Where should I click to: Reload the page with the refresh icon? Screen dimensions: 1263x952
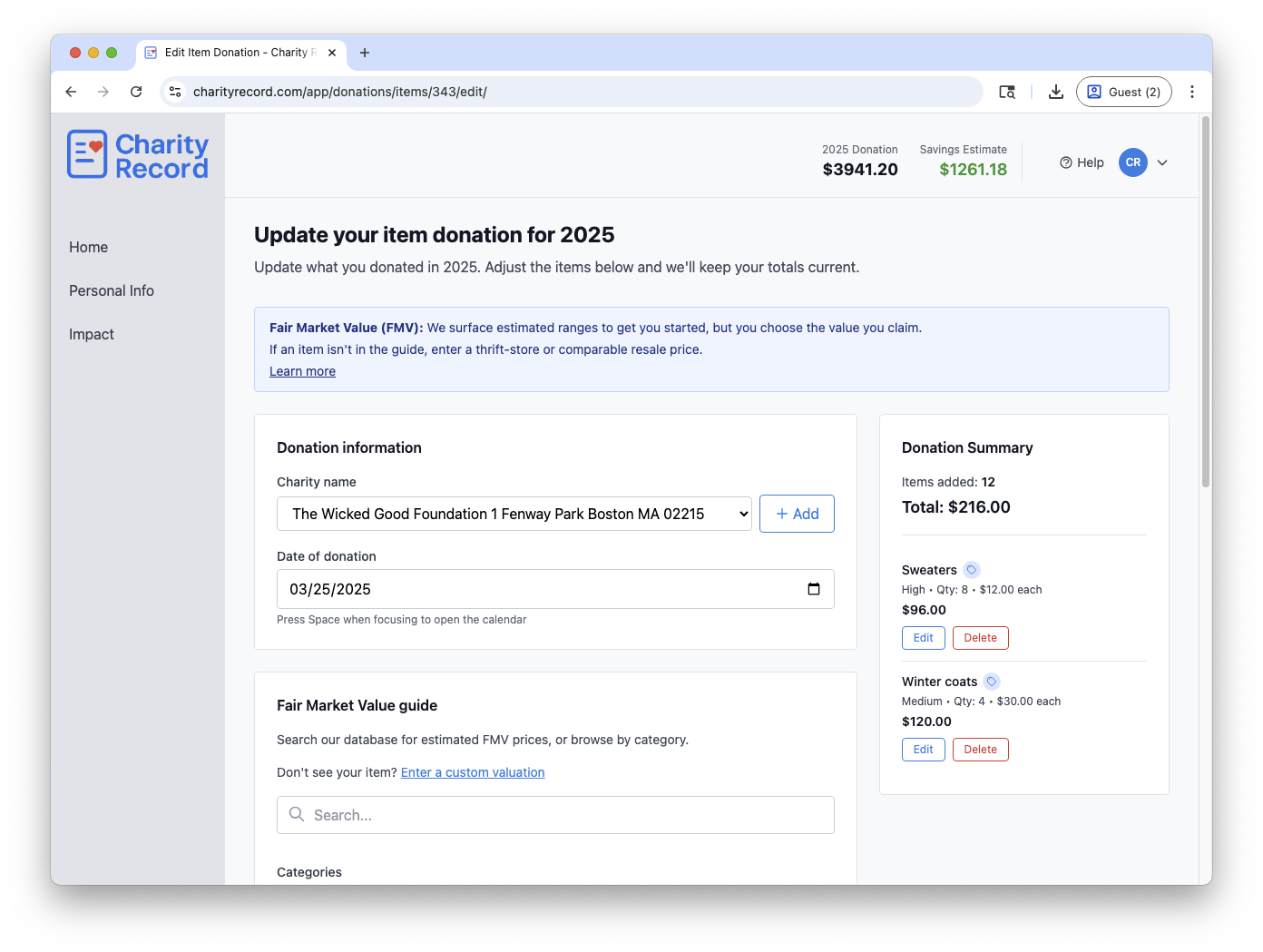click(136, 92)
